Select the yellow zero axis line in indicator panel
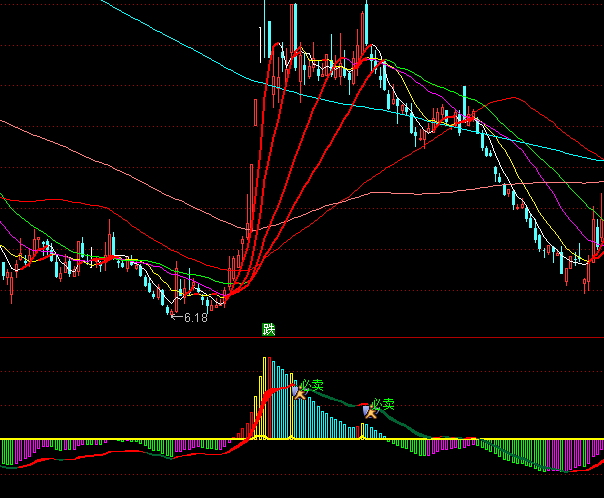Image resolution: width=604 pixels, height=498 pixels. 150,439
